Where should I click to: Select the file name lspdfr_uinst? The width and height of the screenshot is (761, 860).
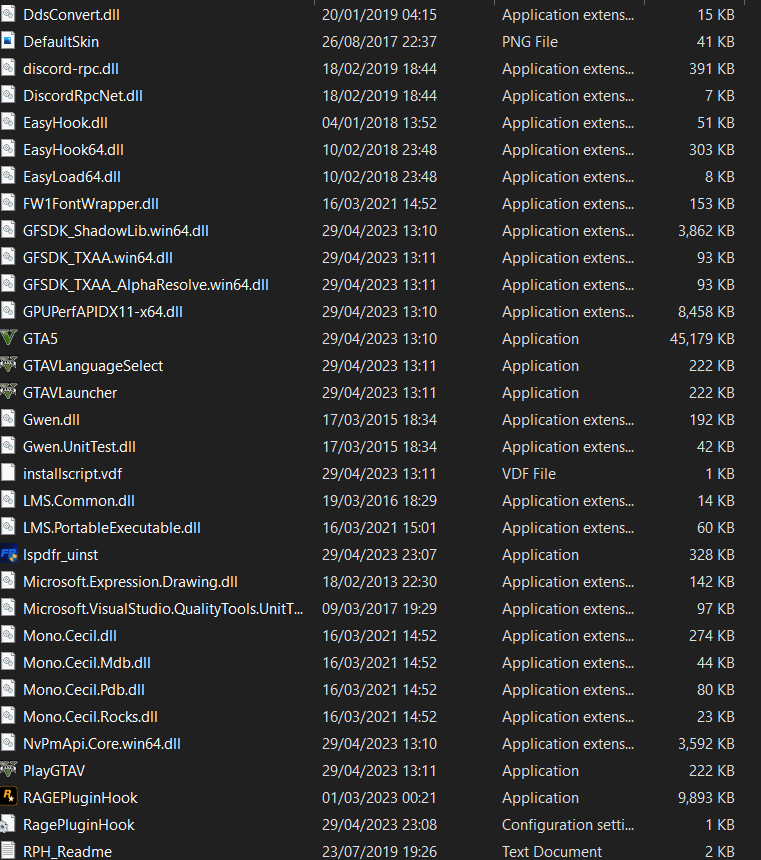60,555
